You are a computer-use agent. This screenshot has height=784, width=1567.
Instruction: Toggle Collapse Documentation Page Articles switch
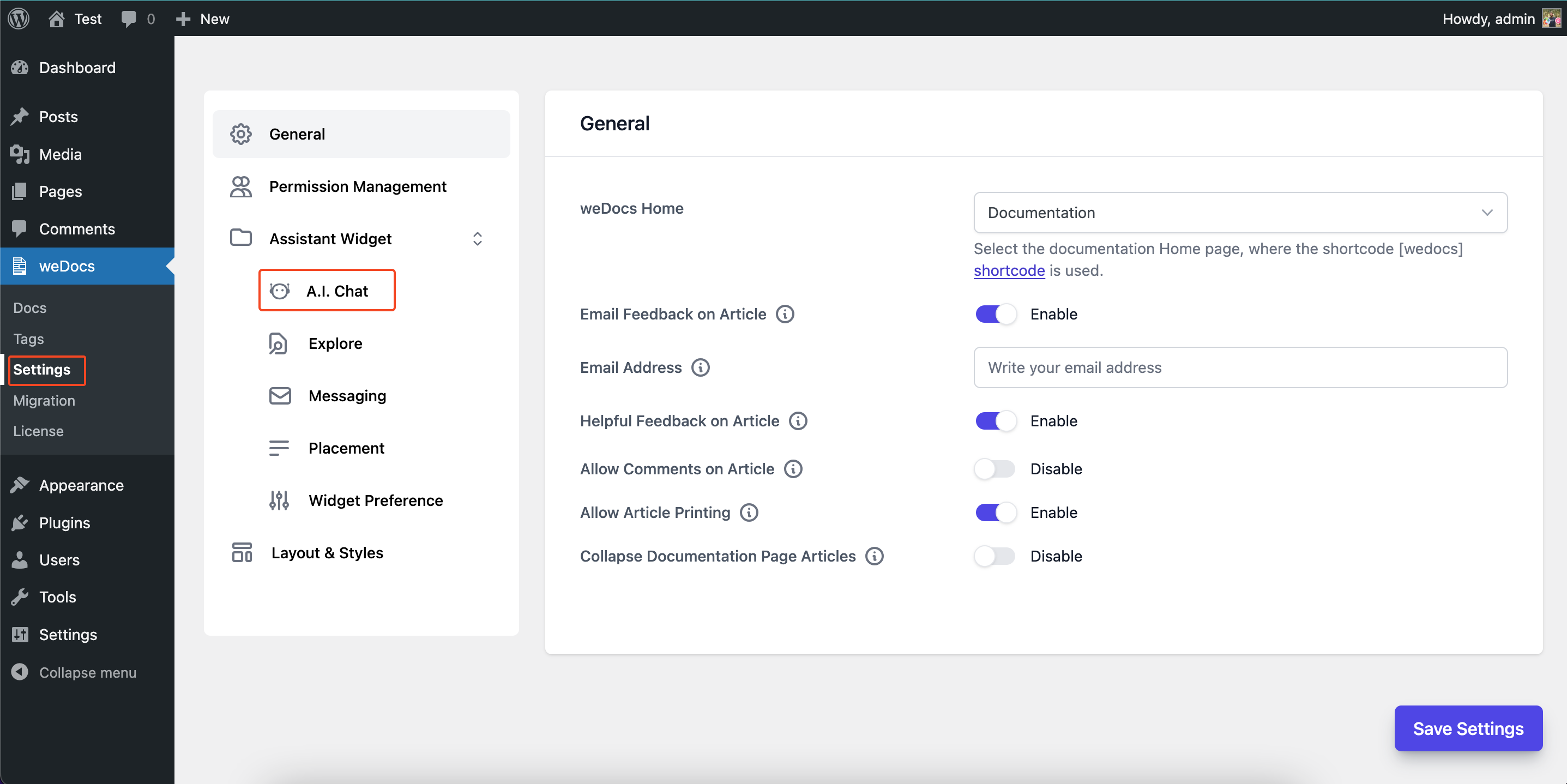click(995, 556)
